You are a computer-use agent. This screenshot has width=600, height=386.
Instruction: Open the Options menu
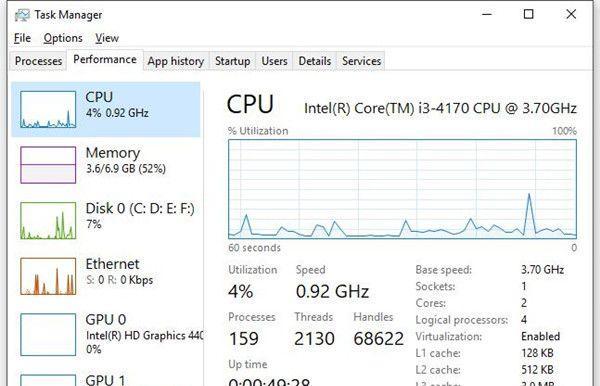63,38
